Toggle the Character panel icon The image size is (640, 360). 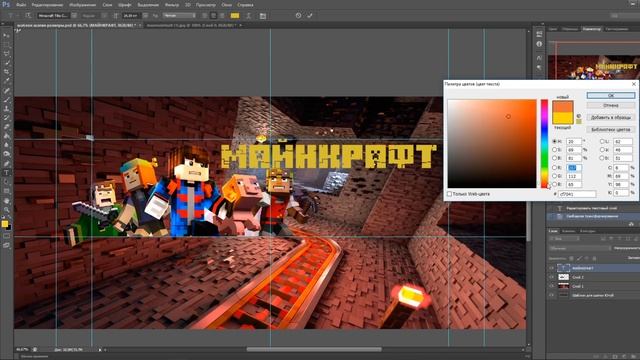pyautogui.click(x=263, y=16)
